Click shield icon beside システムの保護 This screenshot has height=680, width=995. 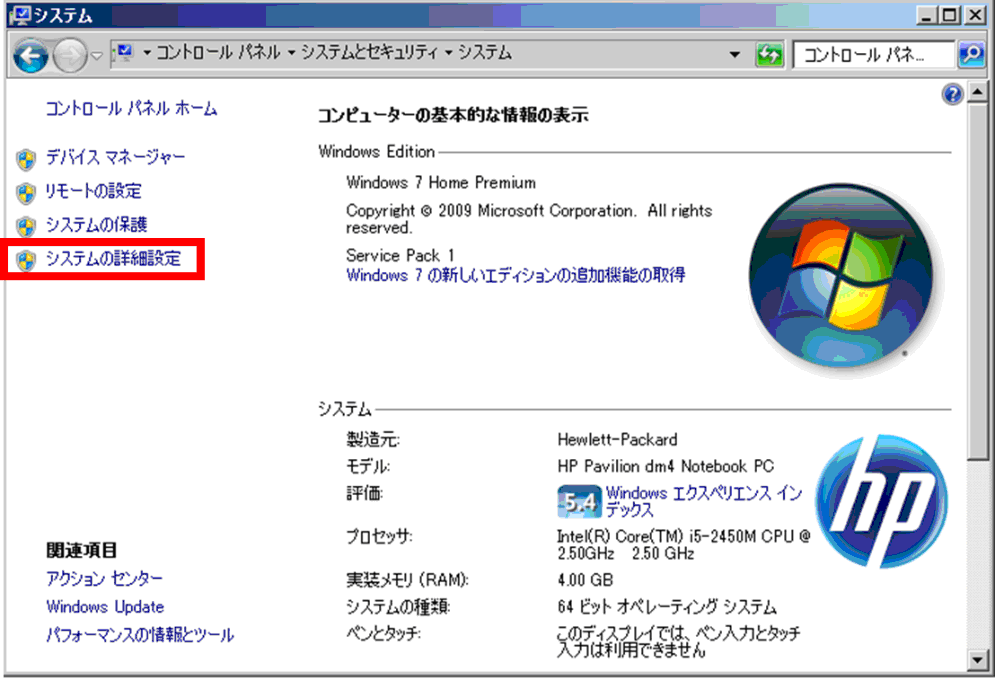(26, 226)
